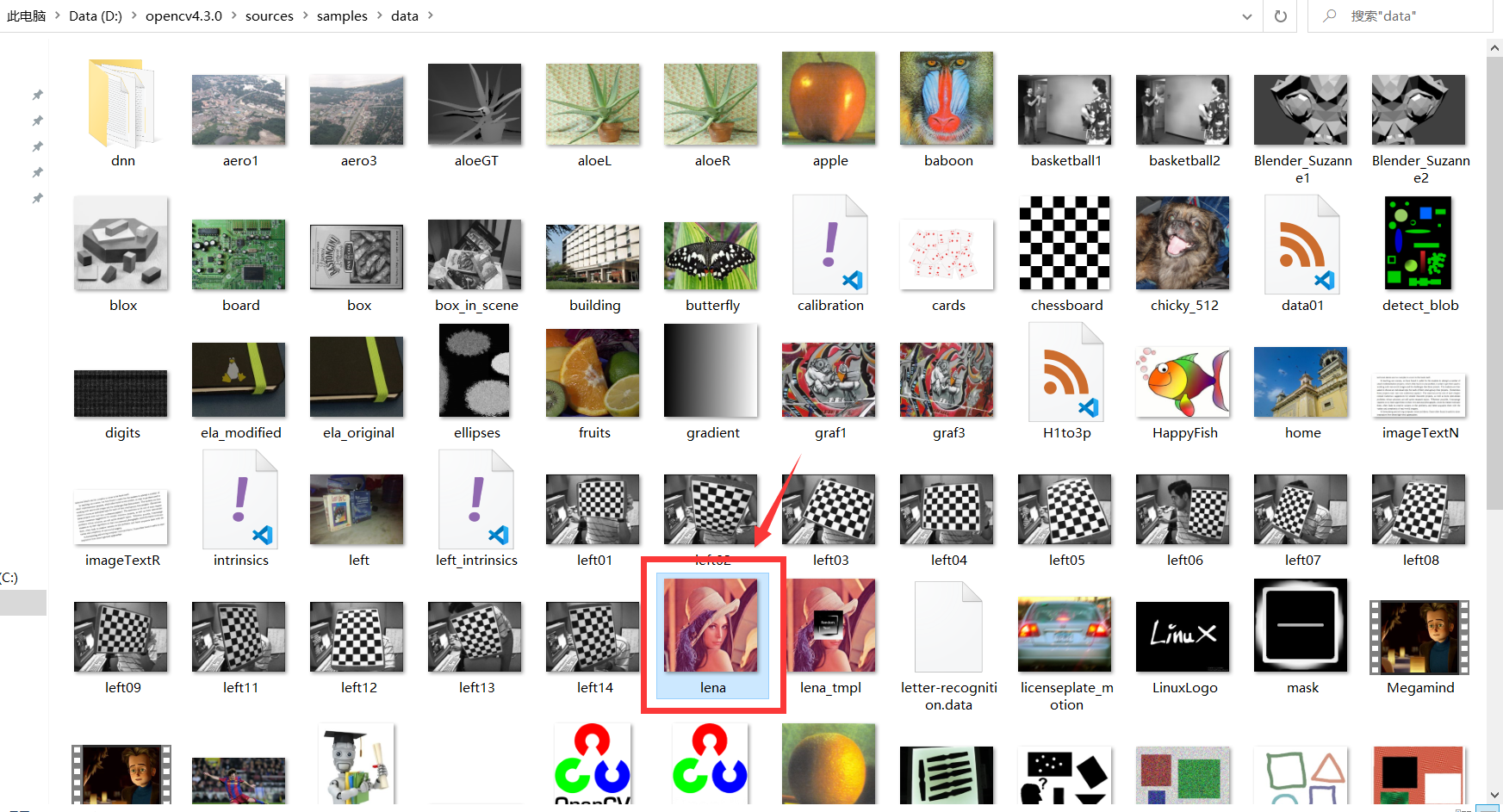The height and width of the screenshot is (812, 1503).
Task: Open the dnn folder
Action: pyautogui.click(x=122, y=103)
